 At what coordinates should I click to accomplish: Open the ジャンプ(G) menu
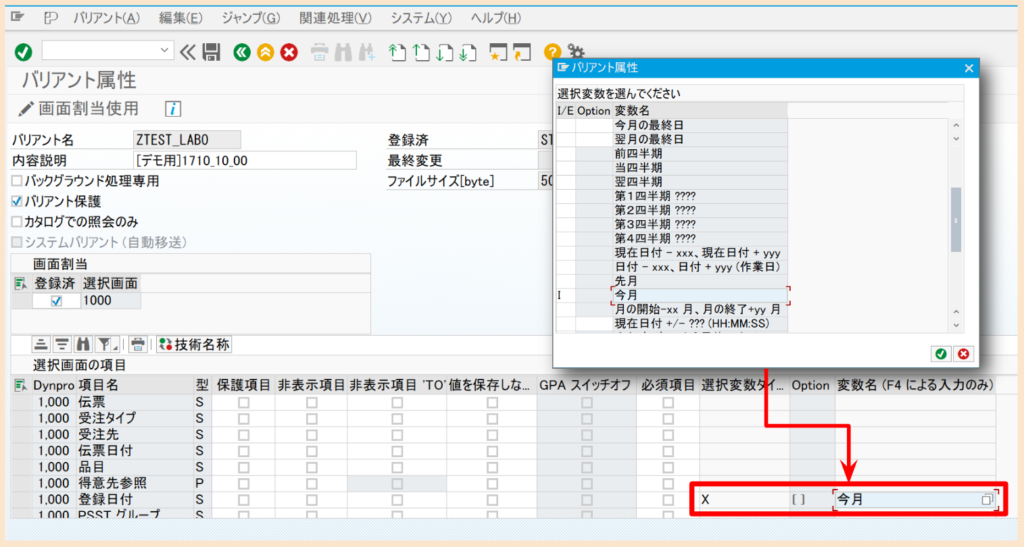(x=251, y=18)
